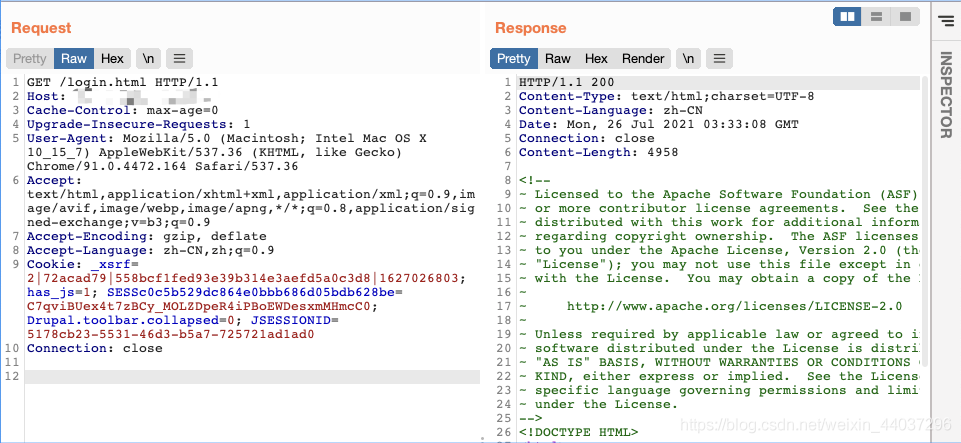Click the 'has_js' cookie name
This screenshot has width=961, height=443.
[x=51, y=292]
